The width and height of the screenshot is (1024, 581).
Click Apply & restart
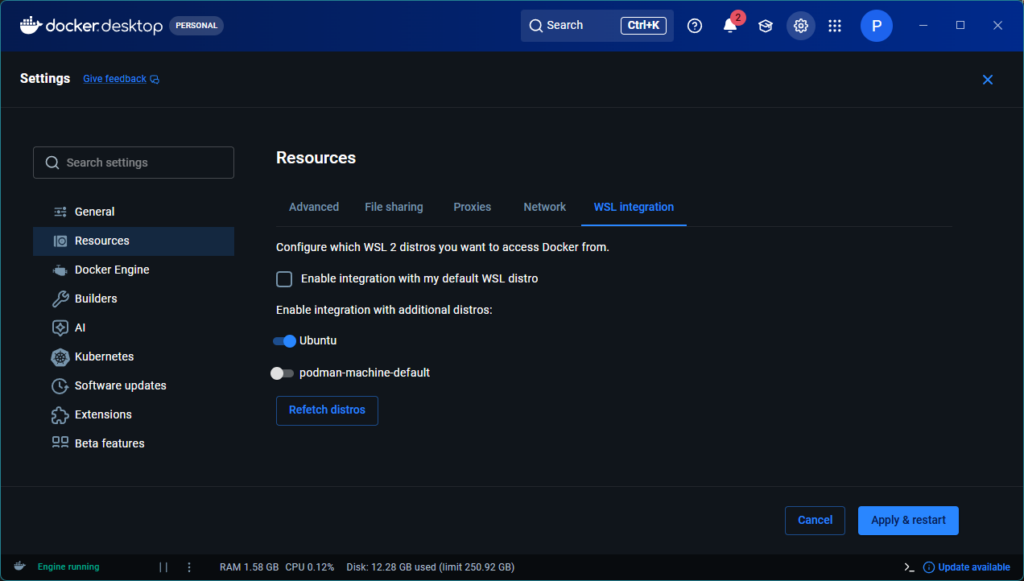coord(908,520)
